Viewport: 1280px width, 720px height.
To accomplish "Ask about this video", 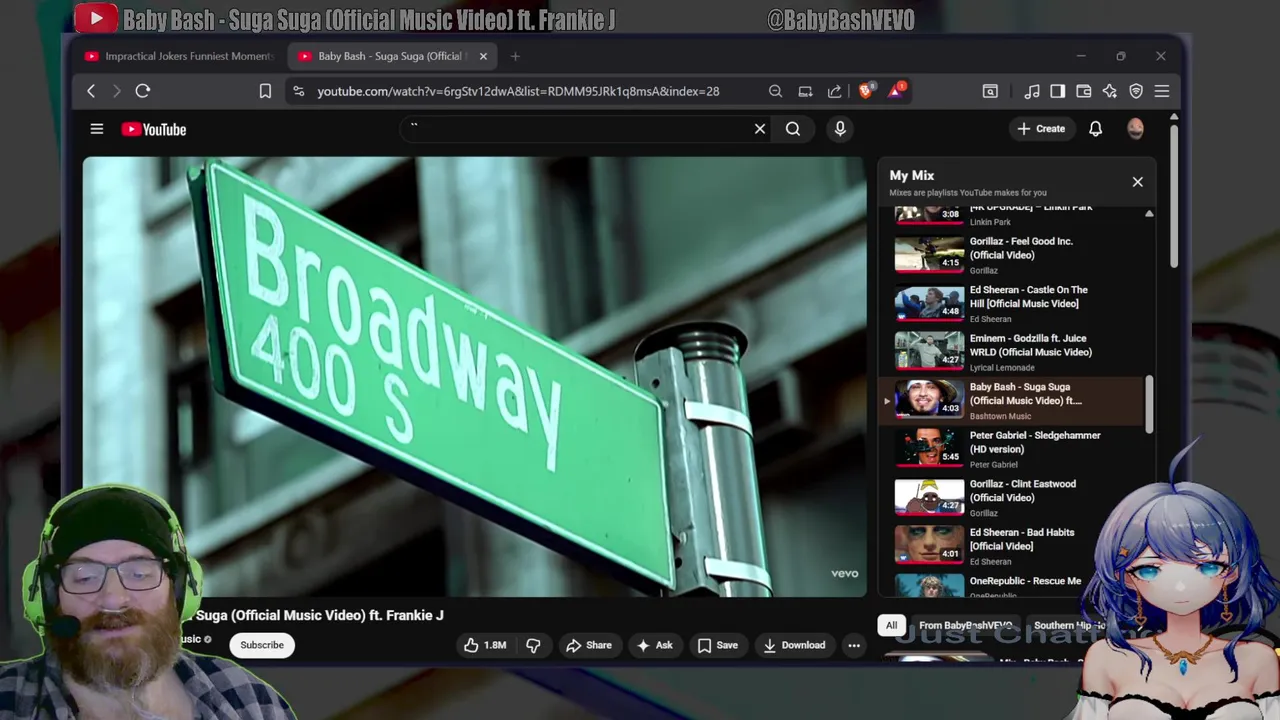I will [655, 645].
